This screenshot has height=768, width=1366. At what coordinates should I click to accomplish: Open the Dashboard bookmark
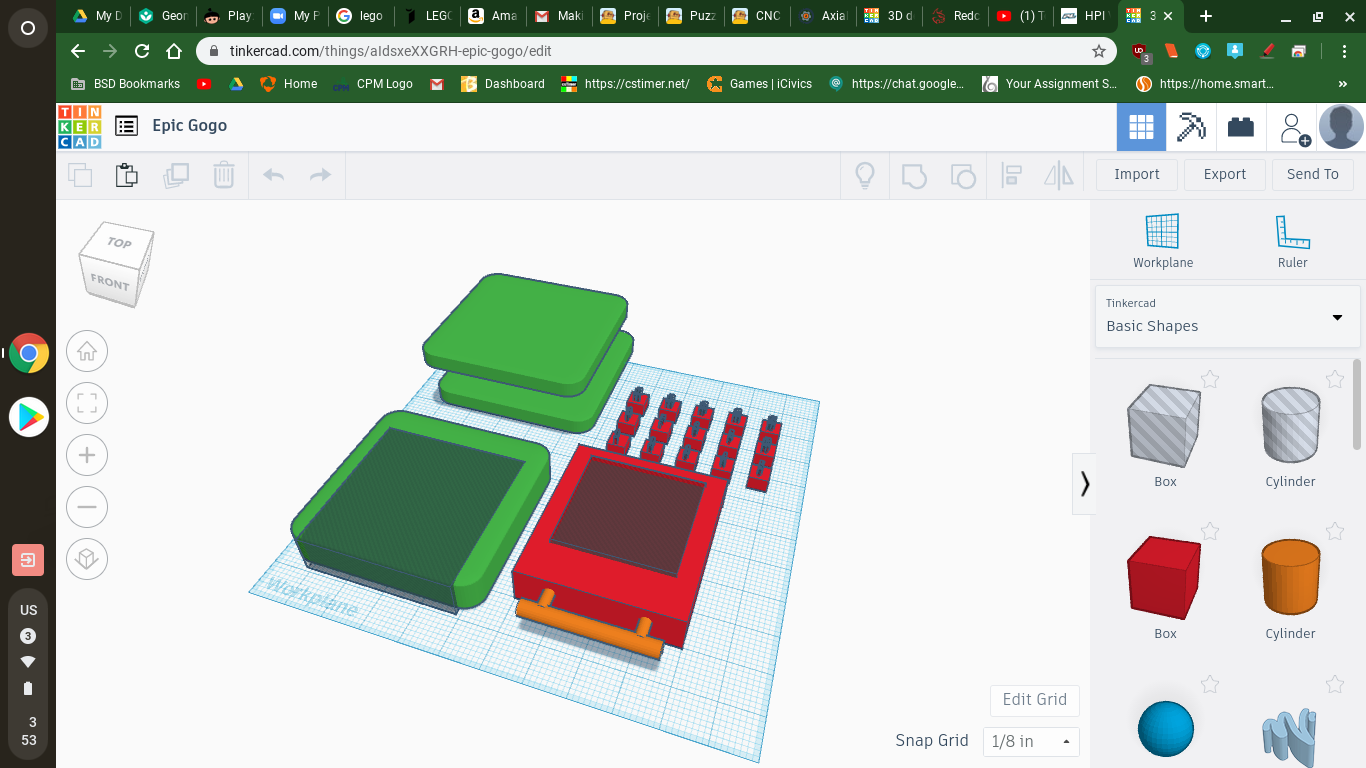click(503, 84)
